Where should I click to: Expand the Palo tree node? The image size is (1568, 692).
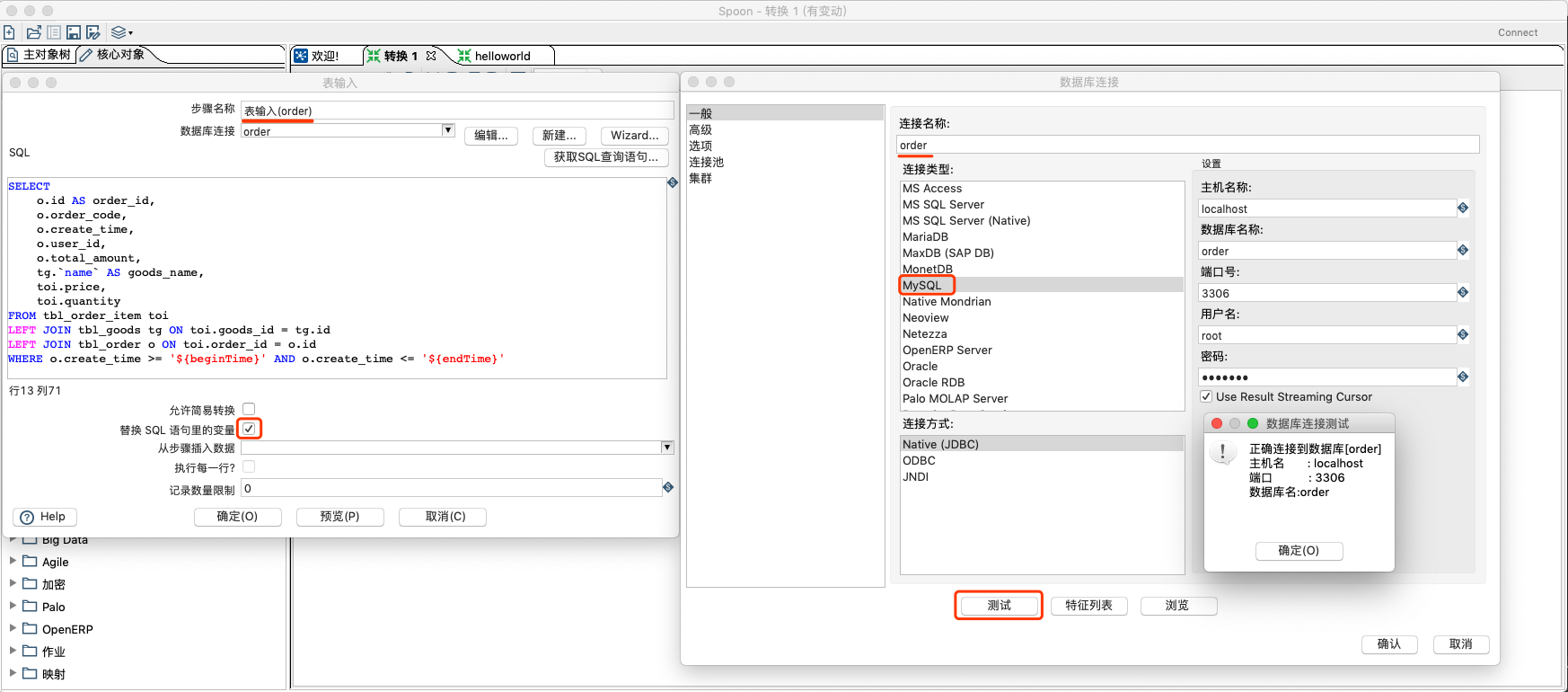[x=13, y=606]
